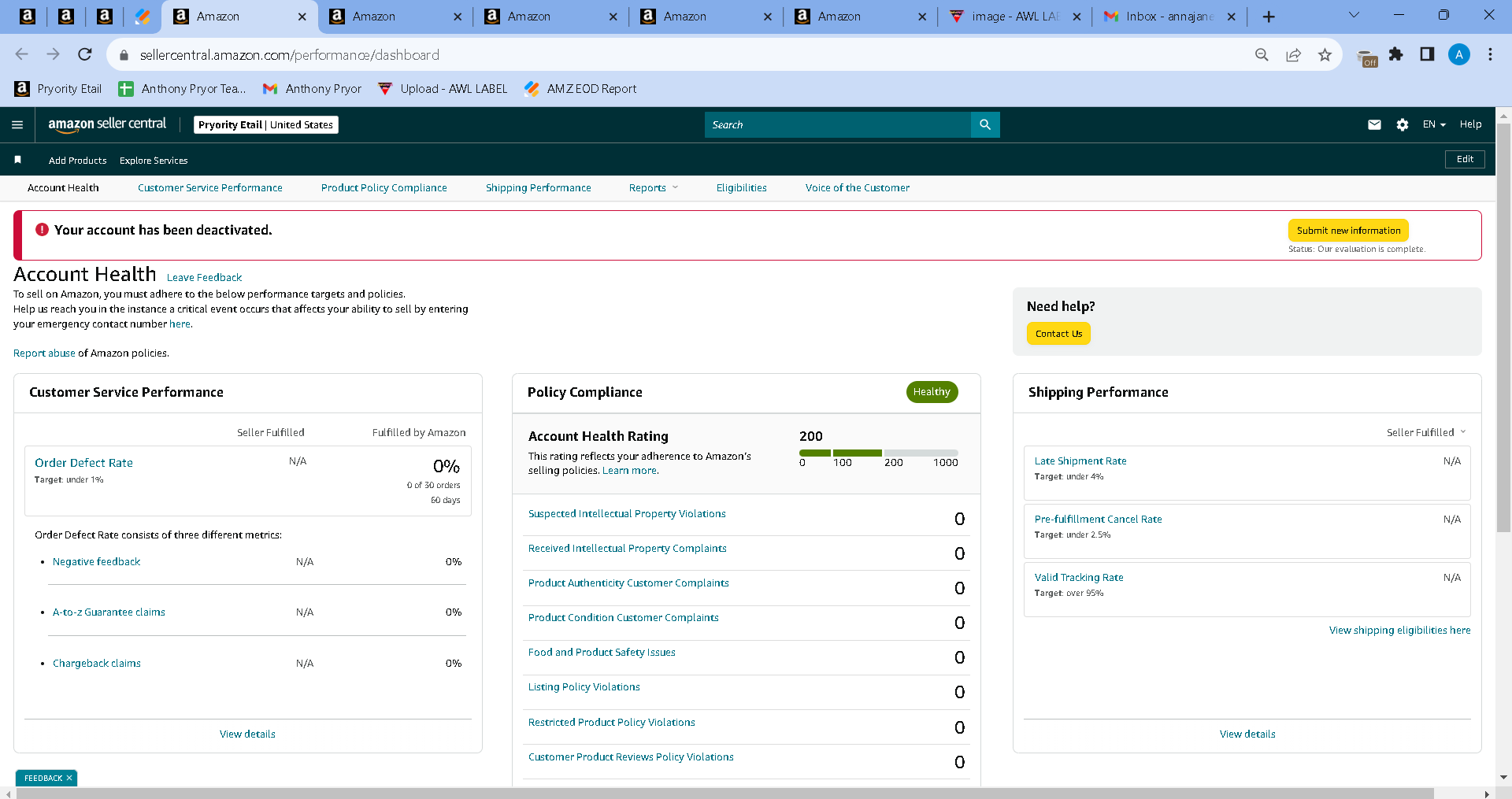Click the Report abuse link
The image size is (1512, 799).
pos(44,353)
